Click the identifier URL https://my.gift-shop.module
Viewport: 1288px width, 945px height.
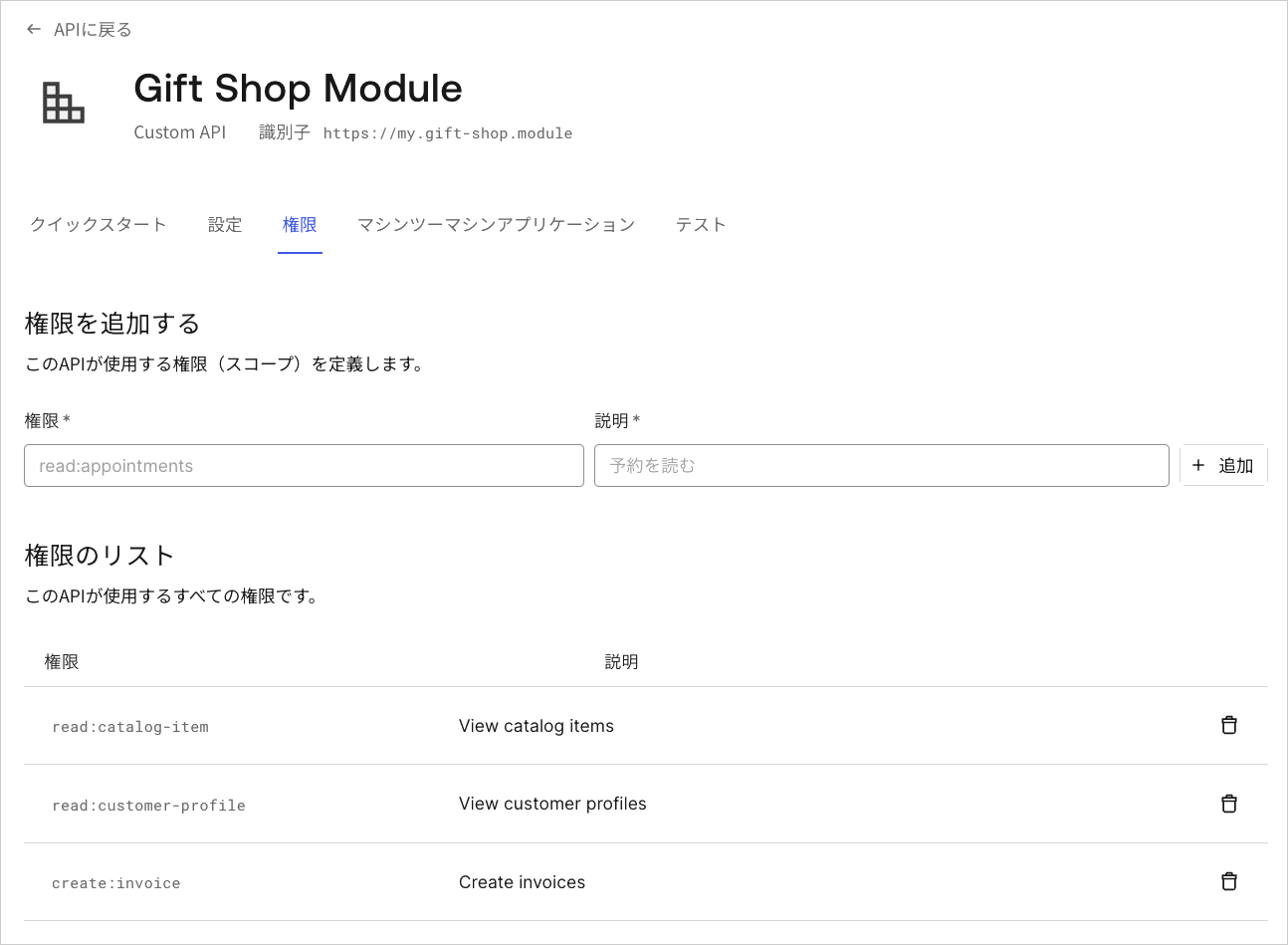(448, 133)
